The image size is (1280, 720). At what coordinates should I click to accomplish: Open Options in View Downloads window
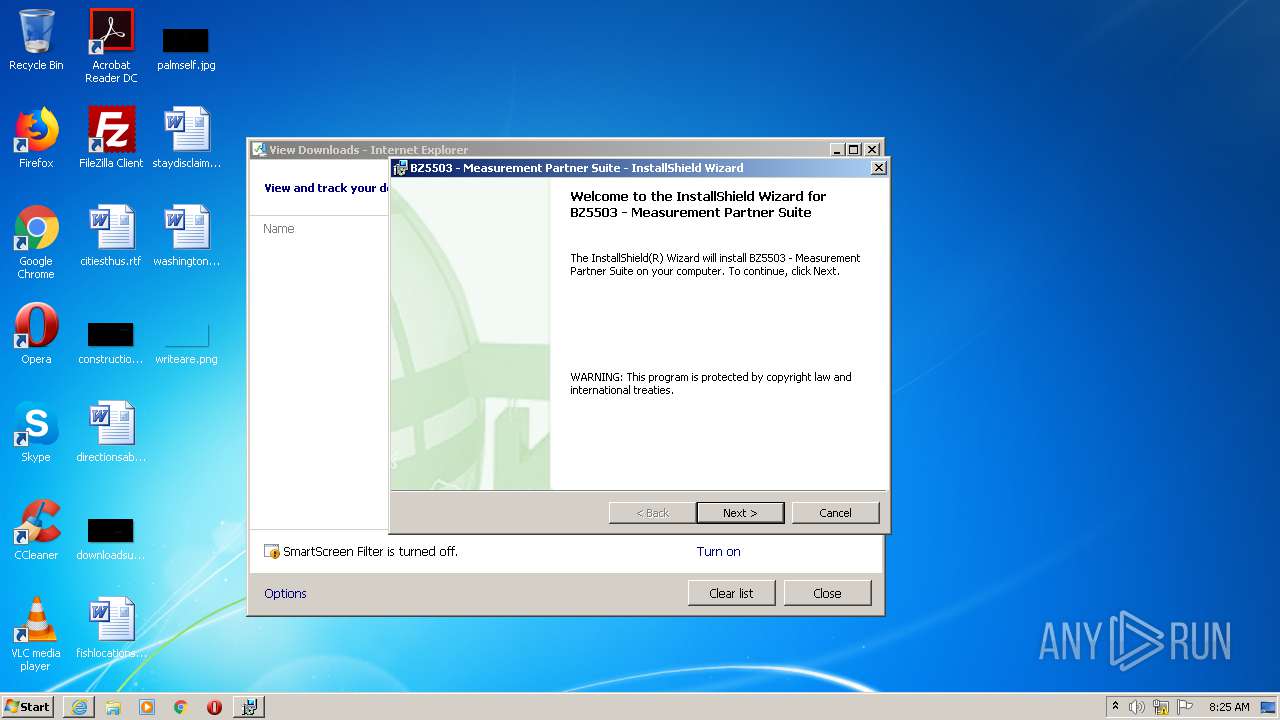285,593
